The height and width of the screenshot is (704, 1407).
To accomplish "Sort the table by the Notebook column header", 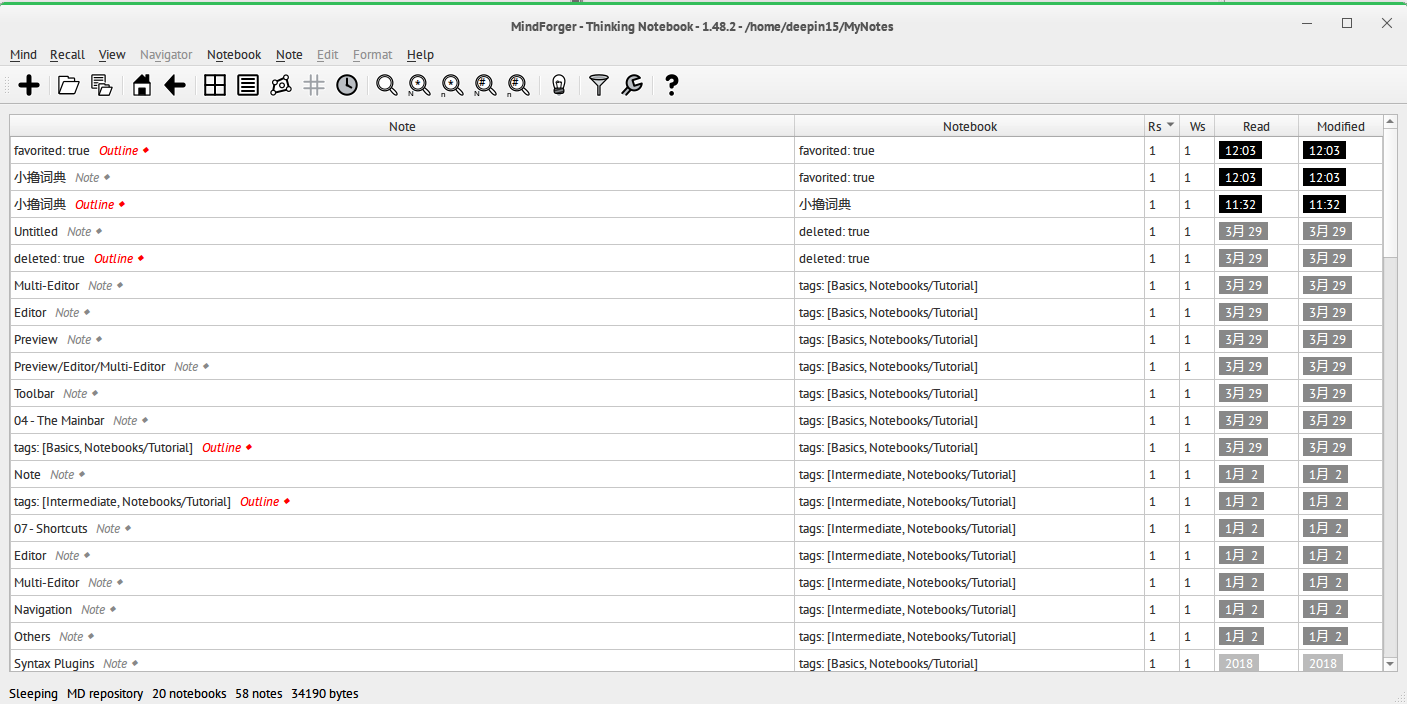I will 970,126.
